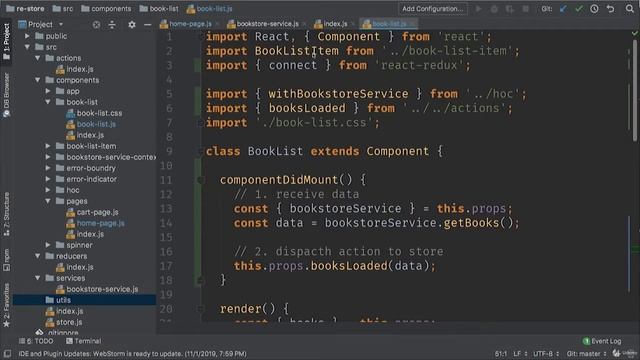Click Add Configuration button
The image size is (640, 360).
(432, 9)
